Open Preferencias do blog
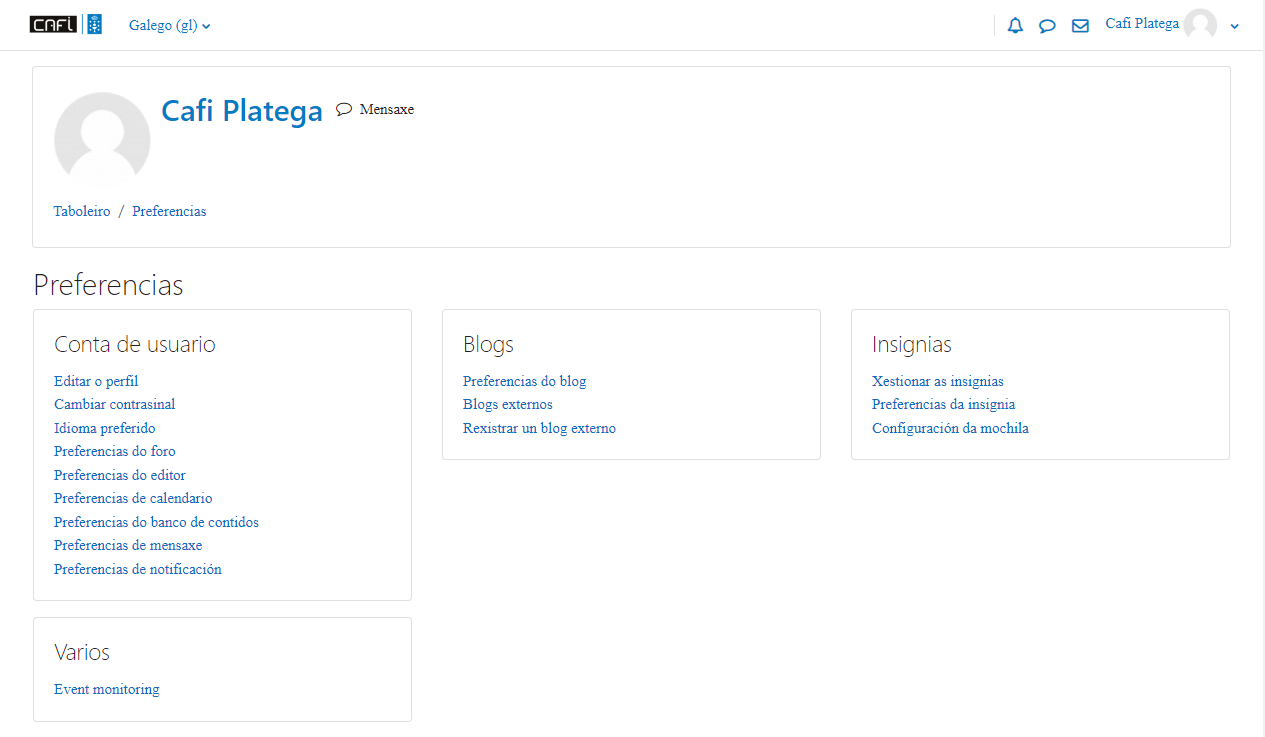 click(524, 381)
